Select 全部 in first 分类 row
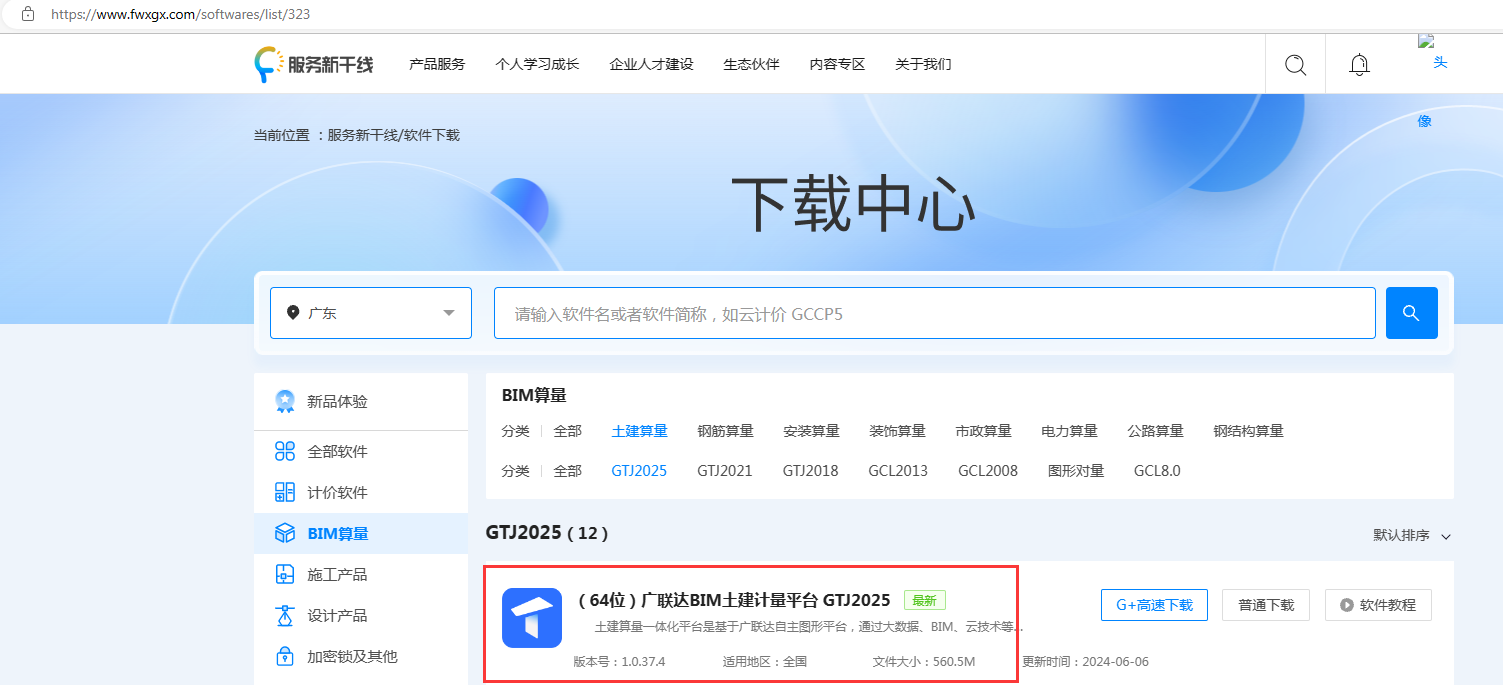 (567, 431)
